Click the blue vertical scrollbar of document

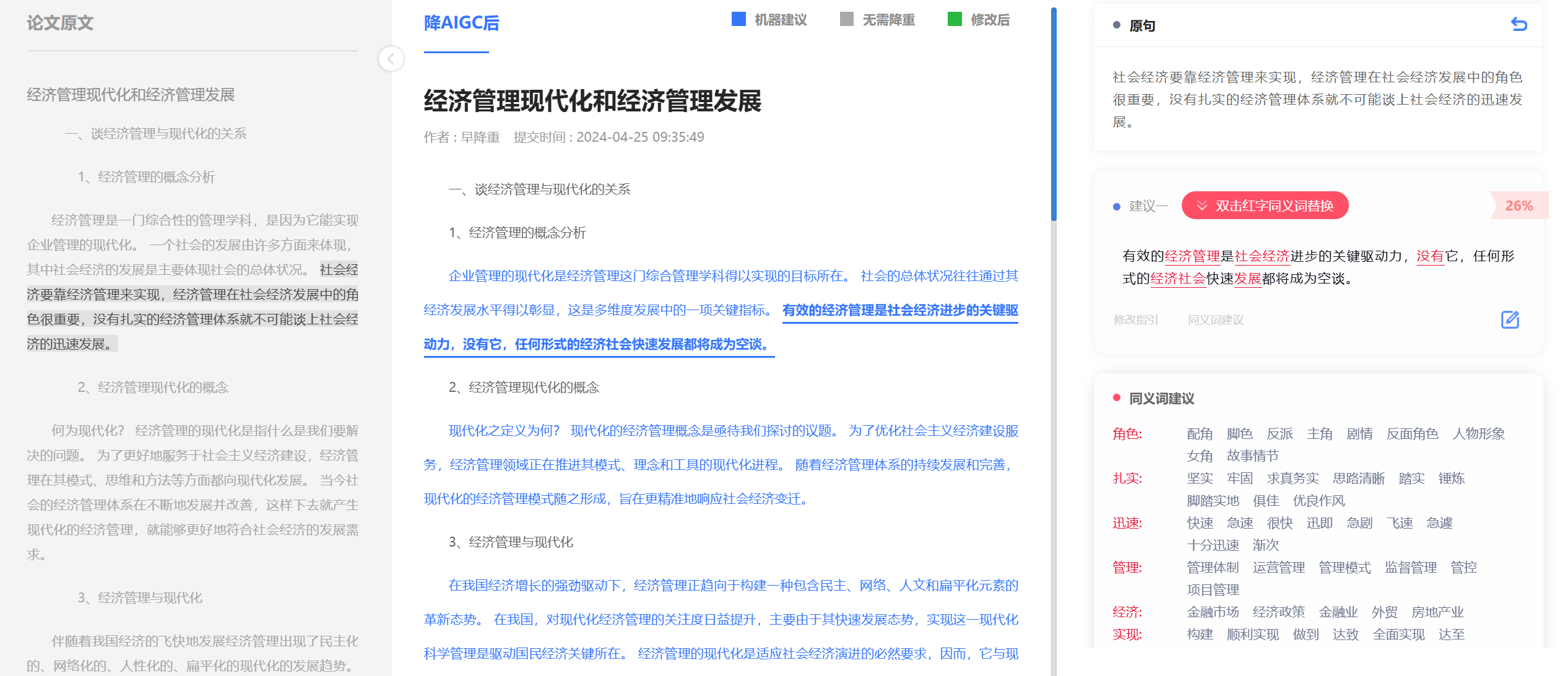(x=1054, y=115)
